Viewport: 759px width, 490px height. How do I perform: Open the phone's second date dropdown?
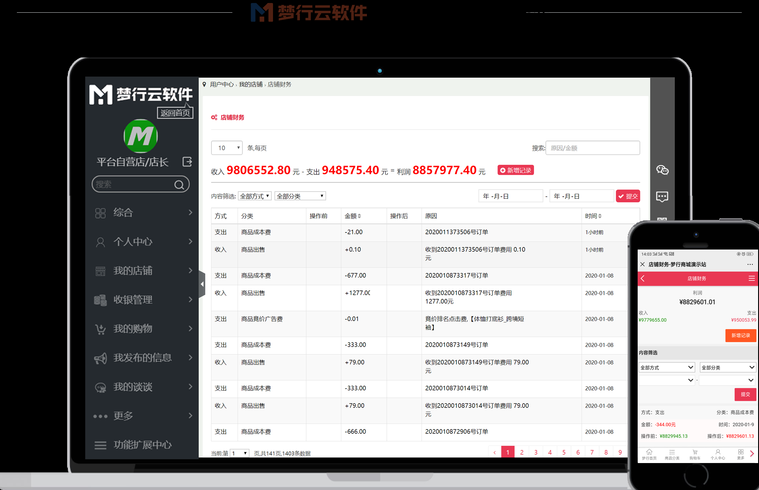(728, 380)
